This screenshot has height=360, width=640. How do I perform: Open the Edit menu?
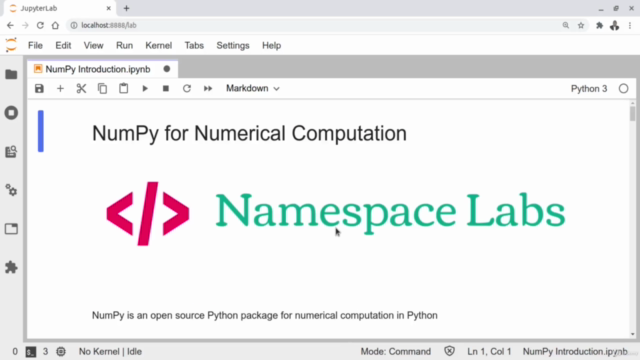(63, 45)
